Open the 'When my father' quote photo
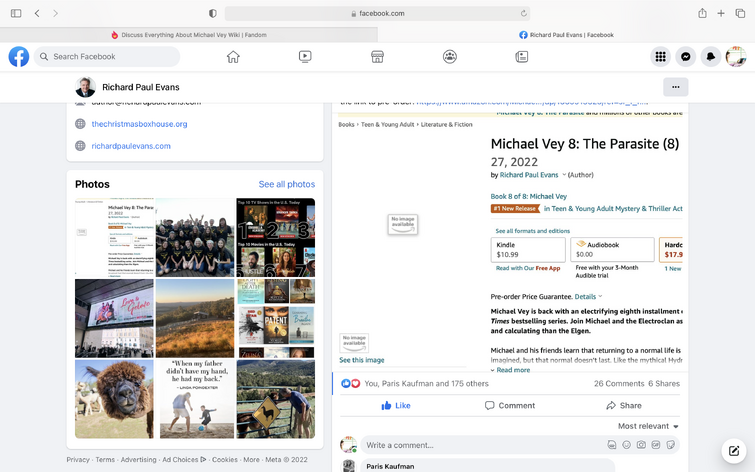This screenshot has width=755, height=472. tap(195, 399)
